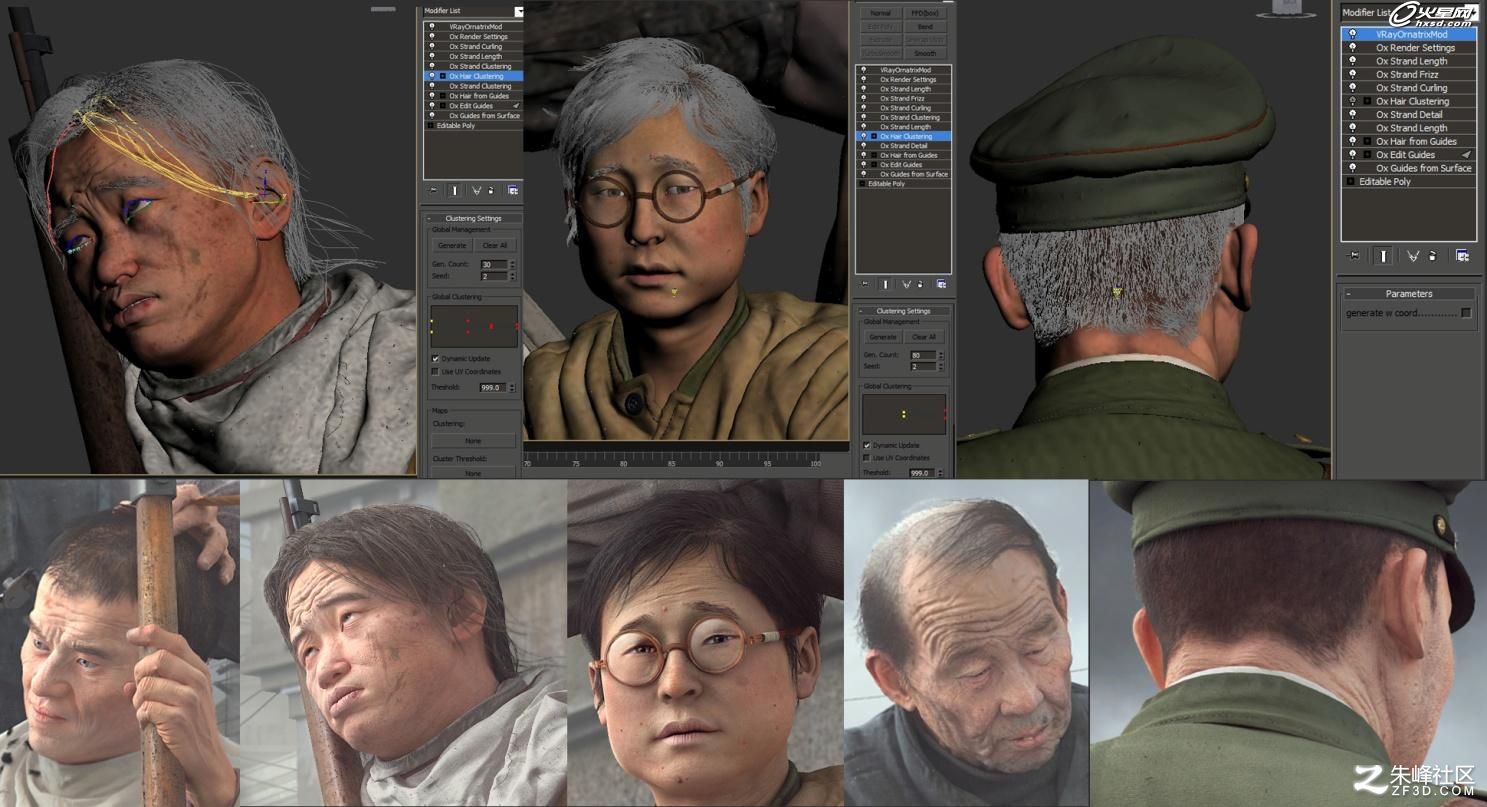The width and height of the screenshot is (1487, 807).
Task: Expand Ox Hair Clustering sub-levels in left panel
Action: point(443,76)
